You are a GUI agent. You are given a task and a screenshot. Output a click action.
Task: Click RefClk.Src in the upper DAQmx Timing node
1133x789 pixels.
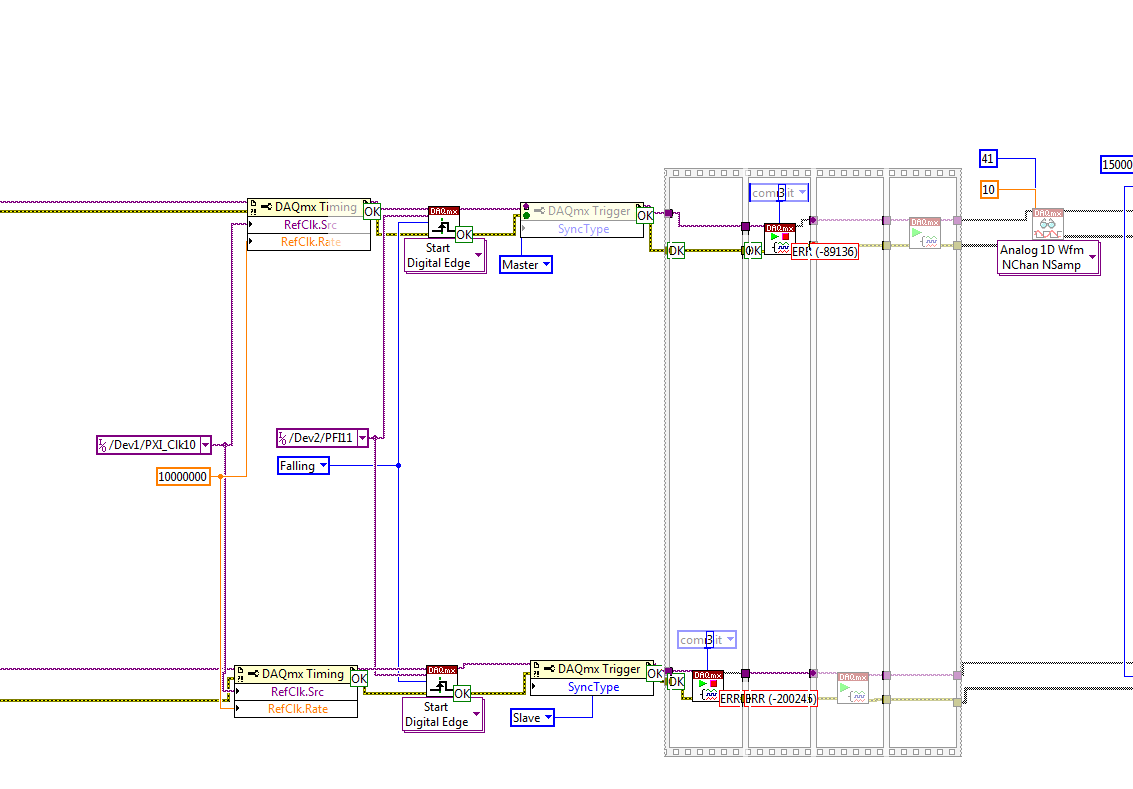click(x=309, y=225)
